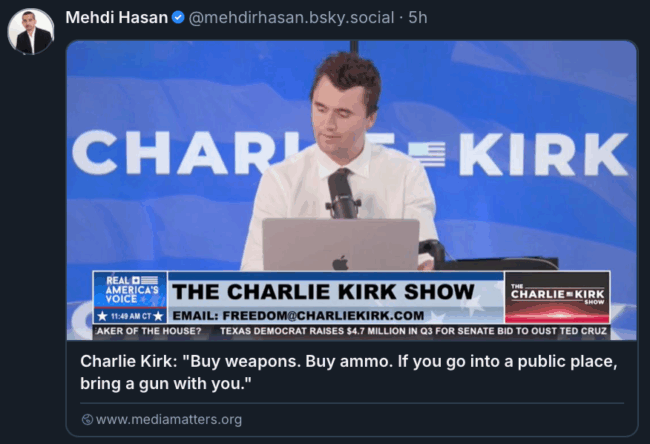Open the post via 5h timestamp
Viewport: 650px width, 444px height.
click(418, 17)
